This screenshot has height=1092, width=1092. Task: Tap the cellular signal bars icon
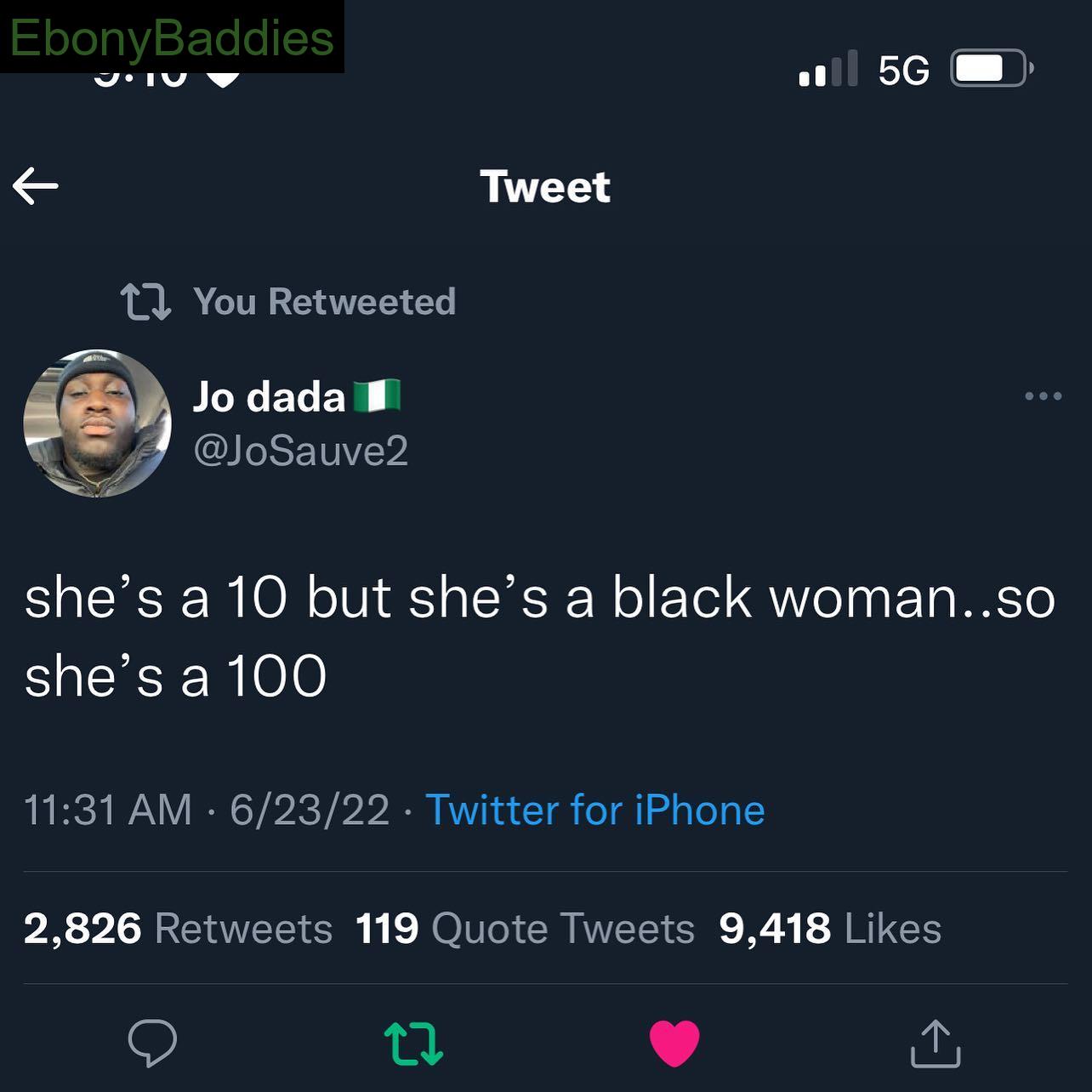click(x=828, y=68)
